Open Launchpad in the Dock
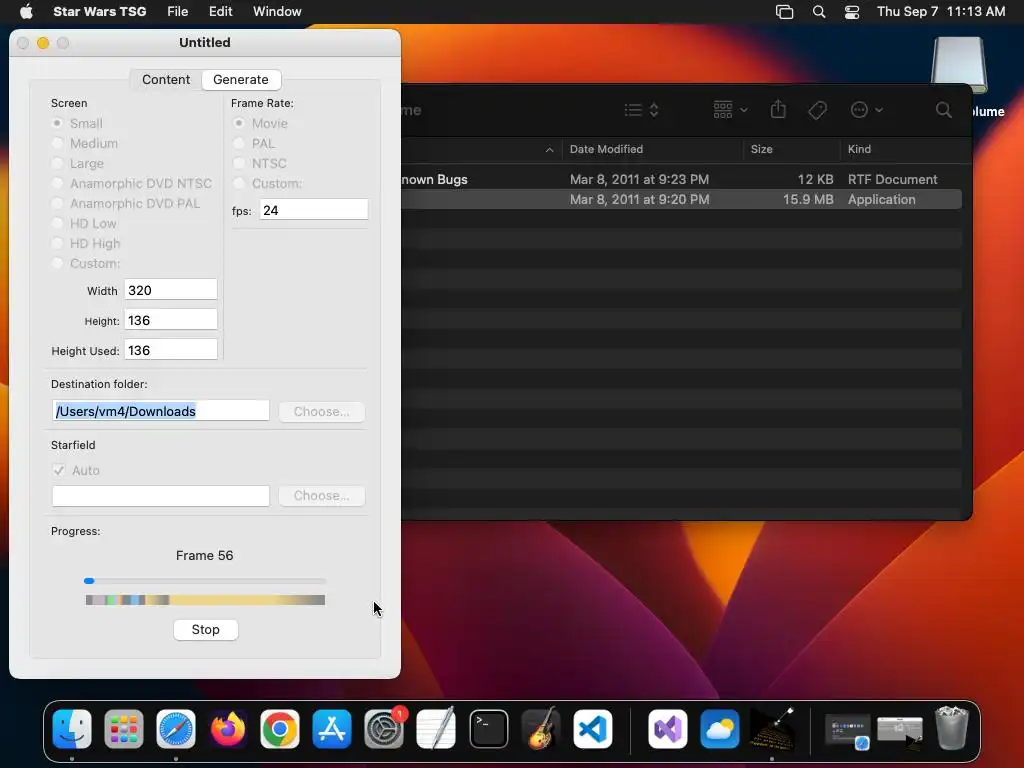This screenshot has width=1024, height=768. 123,729
